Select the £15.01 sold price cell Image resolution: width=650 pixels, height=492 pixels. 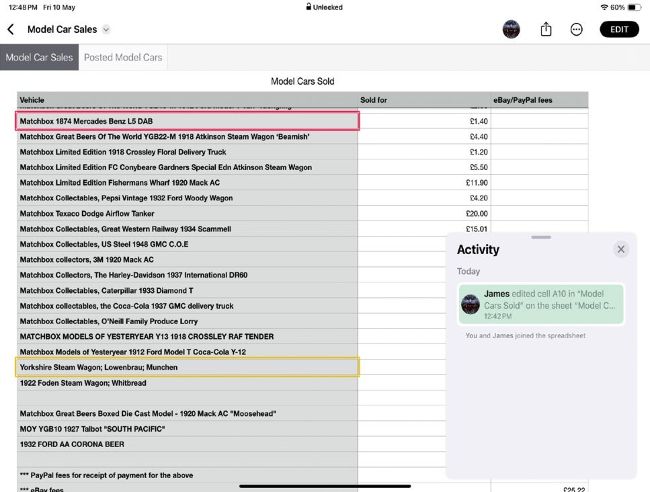click(x=424, y=228)
